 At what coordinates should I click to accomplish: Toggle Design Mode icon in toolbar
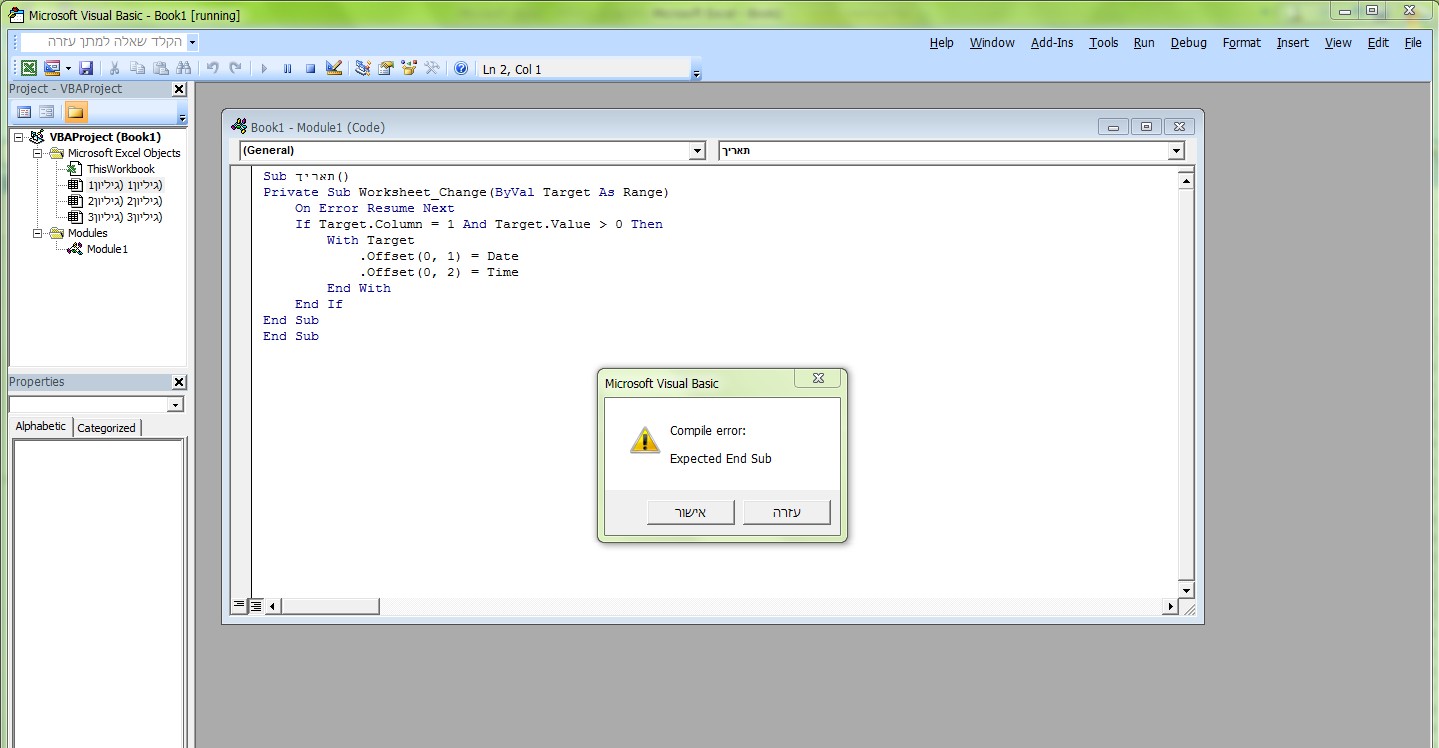(x=334, y=68)
